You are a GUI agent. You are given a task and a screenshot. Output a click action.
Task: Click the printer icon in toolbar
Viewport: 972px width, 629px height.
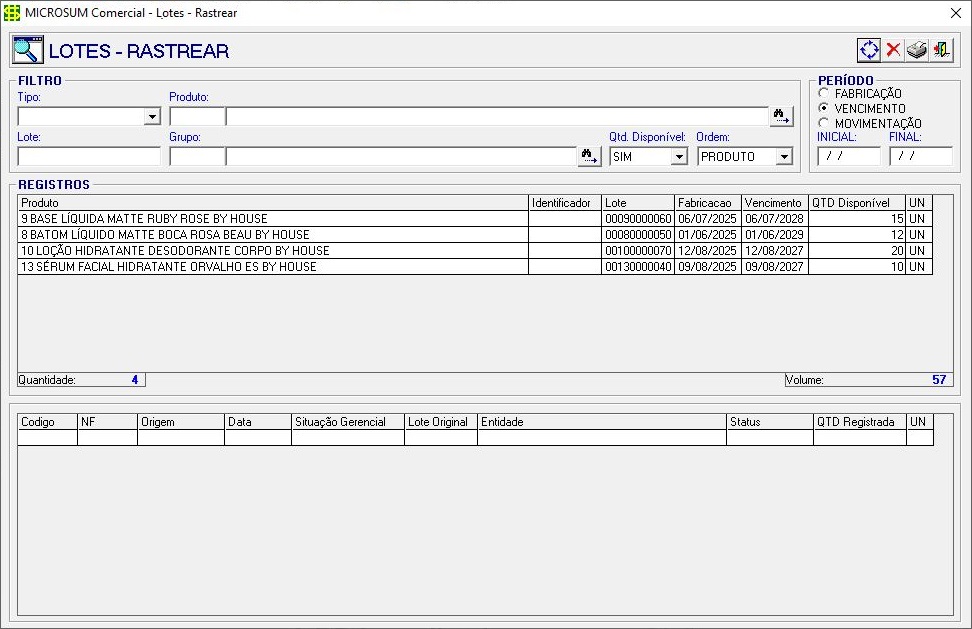point(917,50)
